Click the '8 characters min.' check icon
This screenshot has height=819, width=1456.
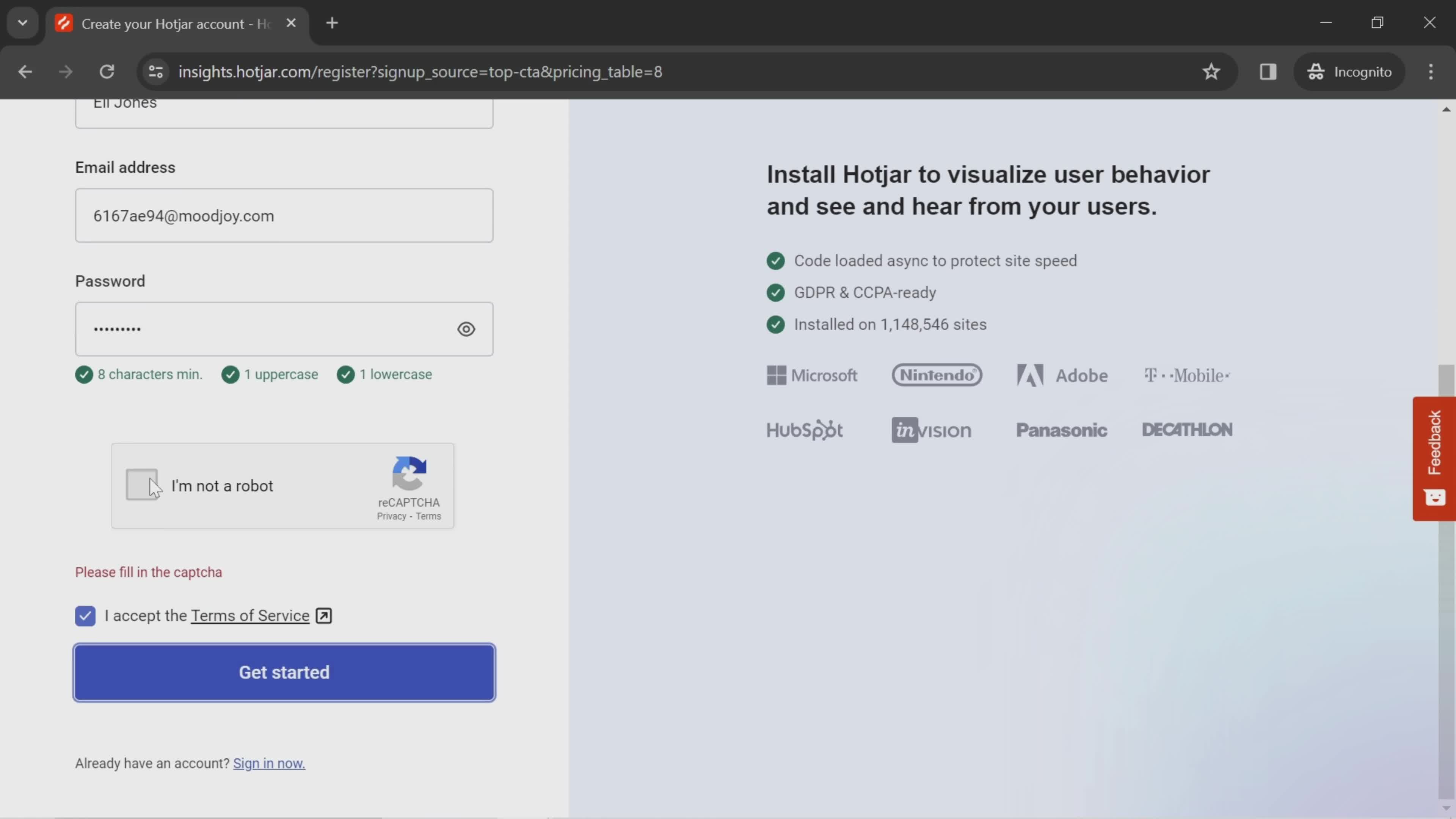tap(84, 375)
